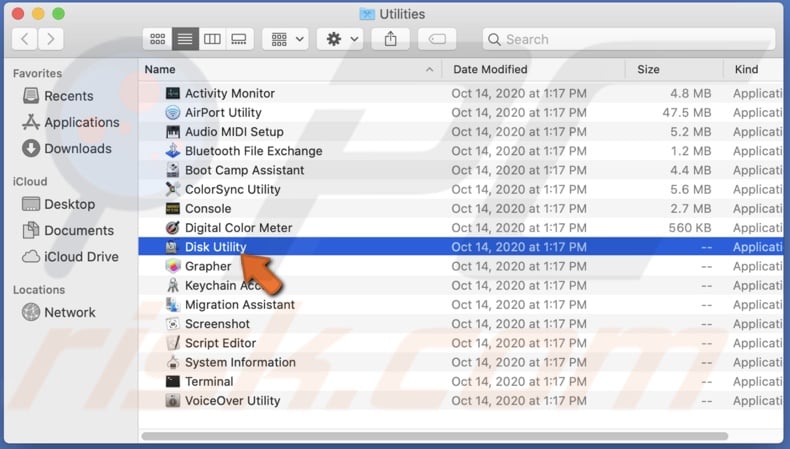
Task: Open Applications in sidebar
Action: pyautogui.click(x=71, y=122)
